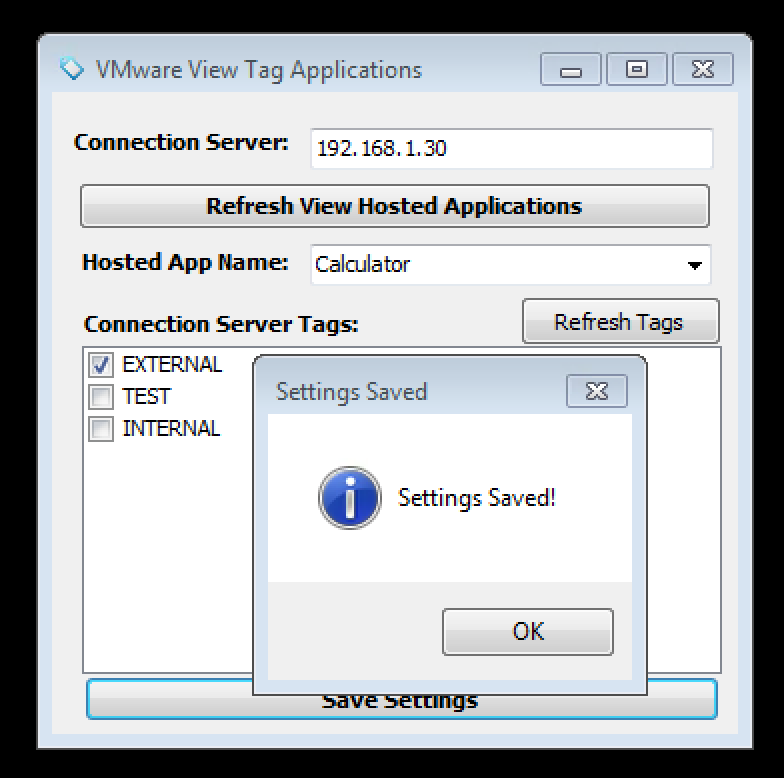Minimize the VMware View Tag Applications window

point(572,70)
